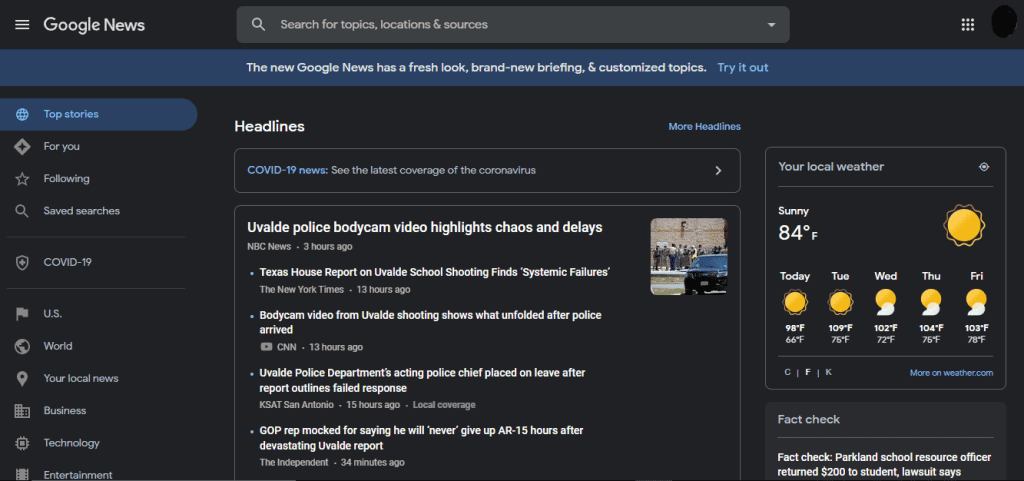
Task: Click the Technology chip icon
Action: tap(22, 443)
